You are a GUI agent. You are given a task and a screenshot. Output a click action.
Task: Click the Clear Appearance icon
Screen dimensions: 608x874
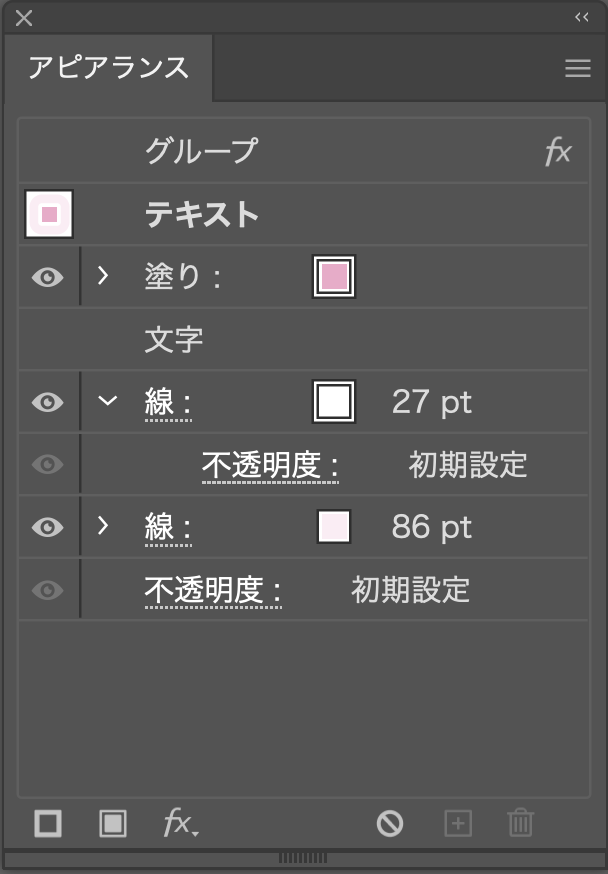[389, 823]
